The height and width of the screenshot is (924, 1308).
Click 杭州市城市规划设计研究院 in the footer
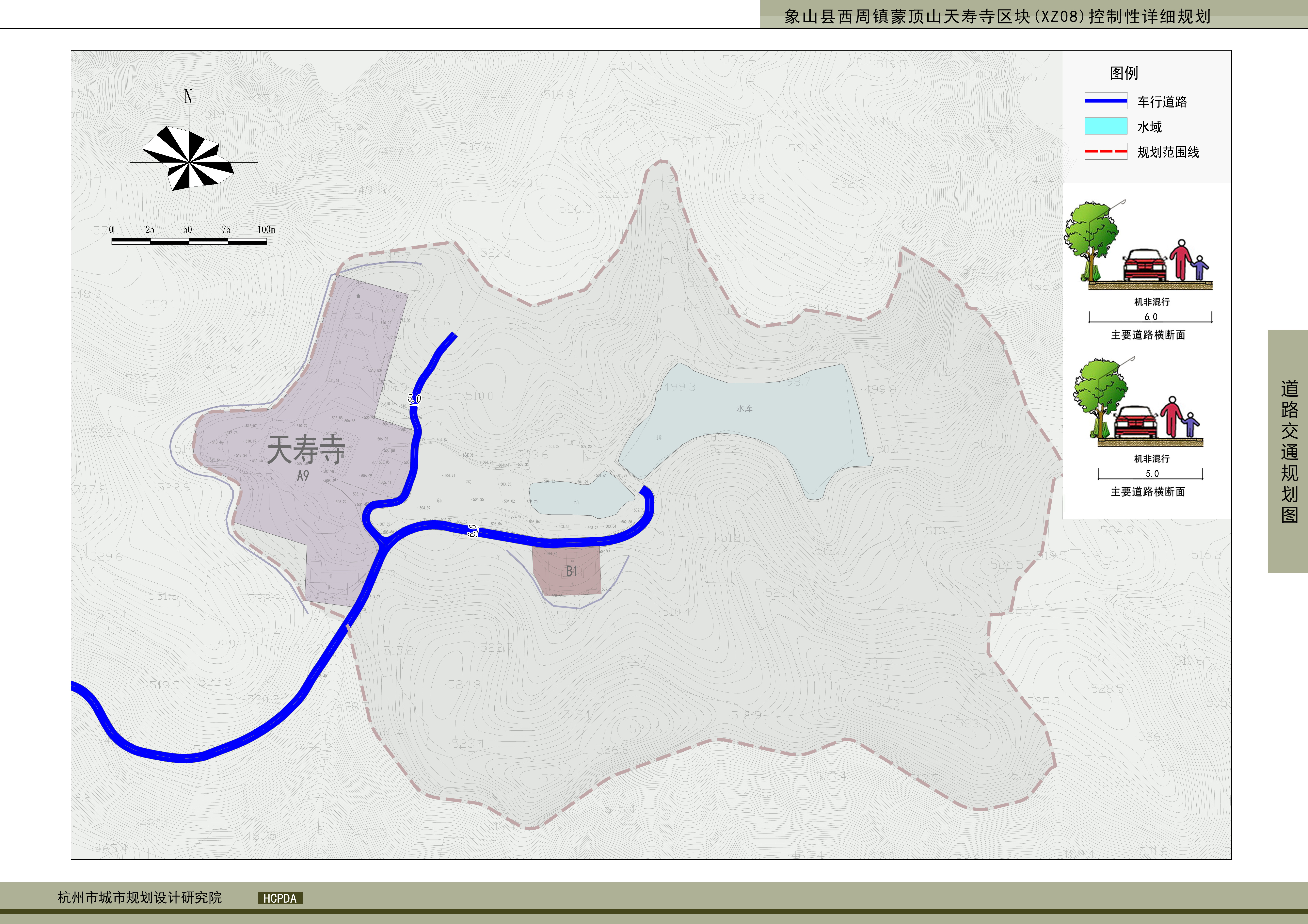140,898
